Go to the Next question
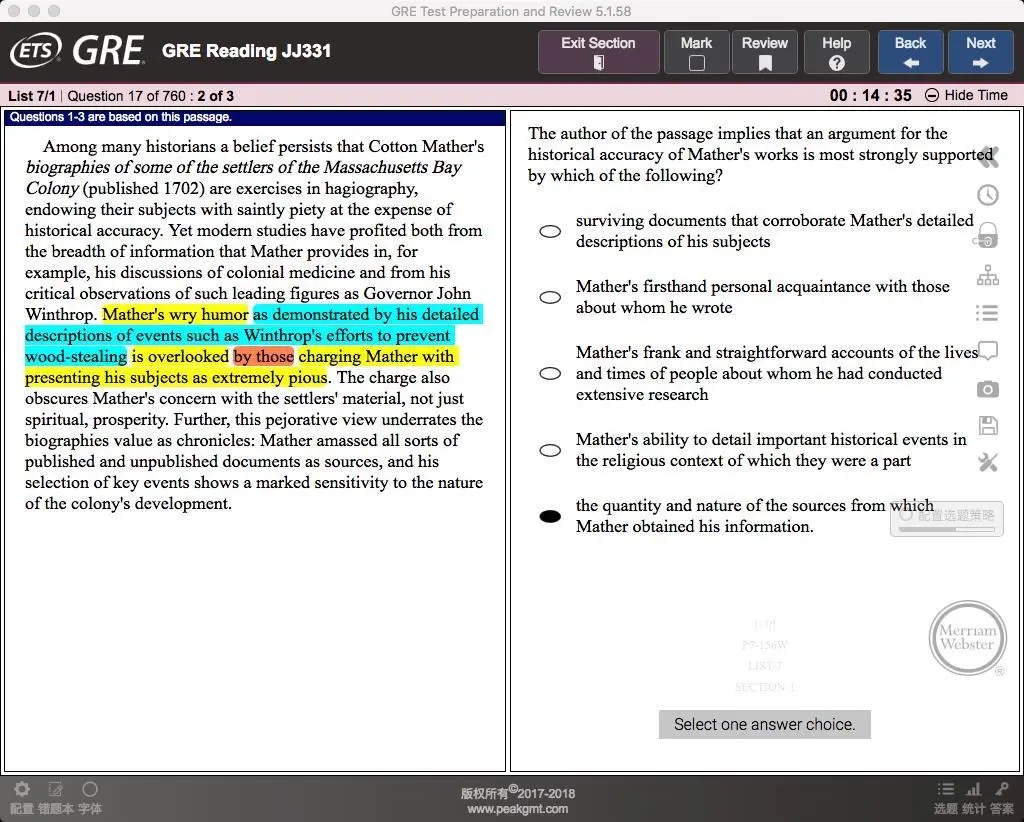Viewport: 1024px width, 822px height. (x=980, y=52)
